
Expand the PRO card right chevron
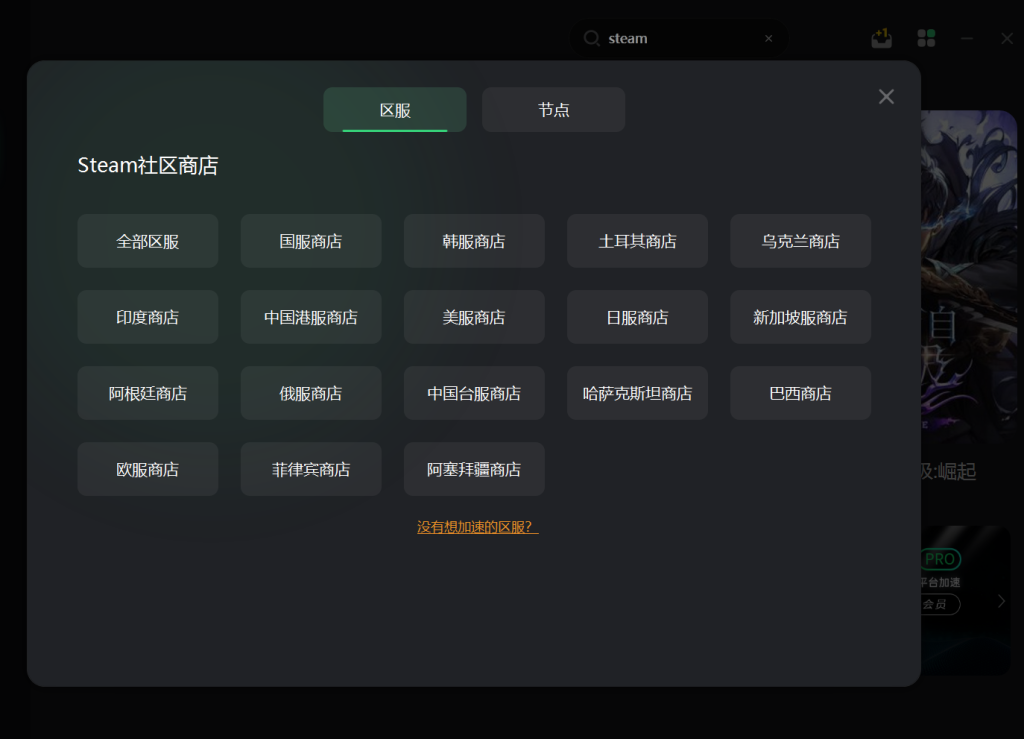pyautogui.click(x=1001, y=601)
